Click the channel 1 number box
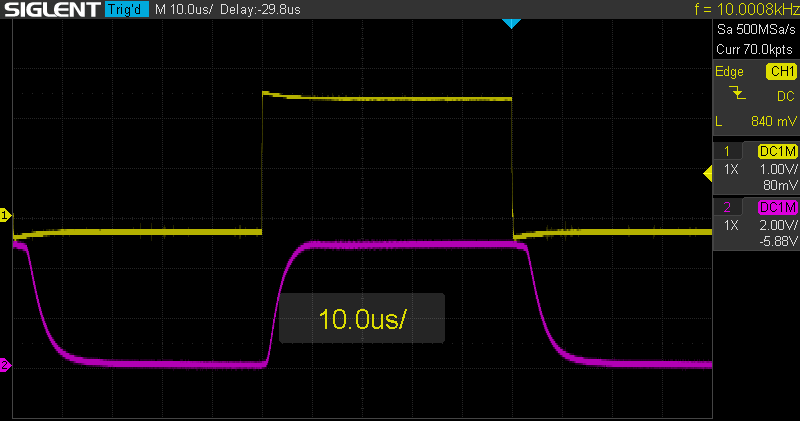Screen dimensions: 800x421 point(727,151)
